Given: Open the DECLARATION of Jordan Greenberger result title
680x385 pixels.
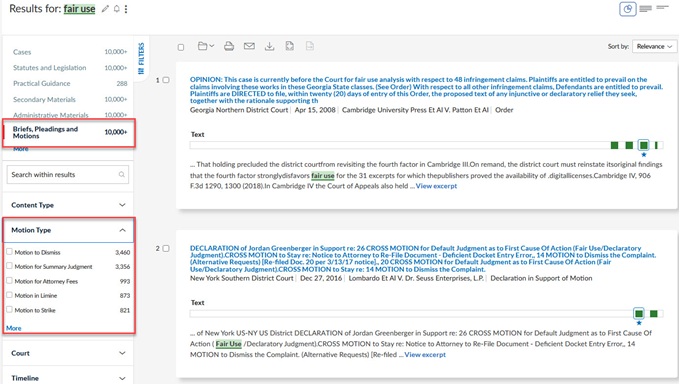Looking at the screenshot, I should [x=423, y=258].
